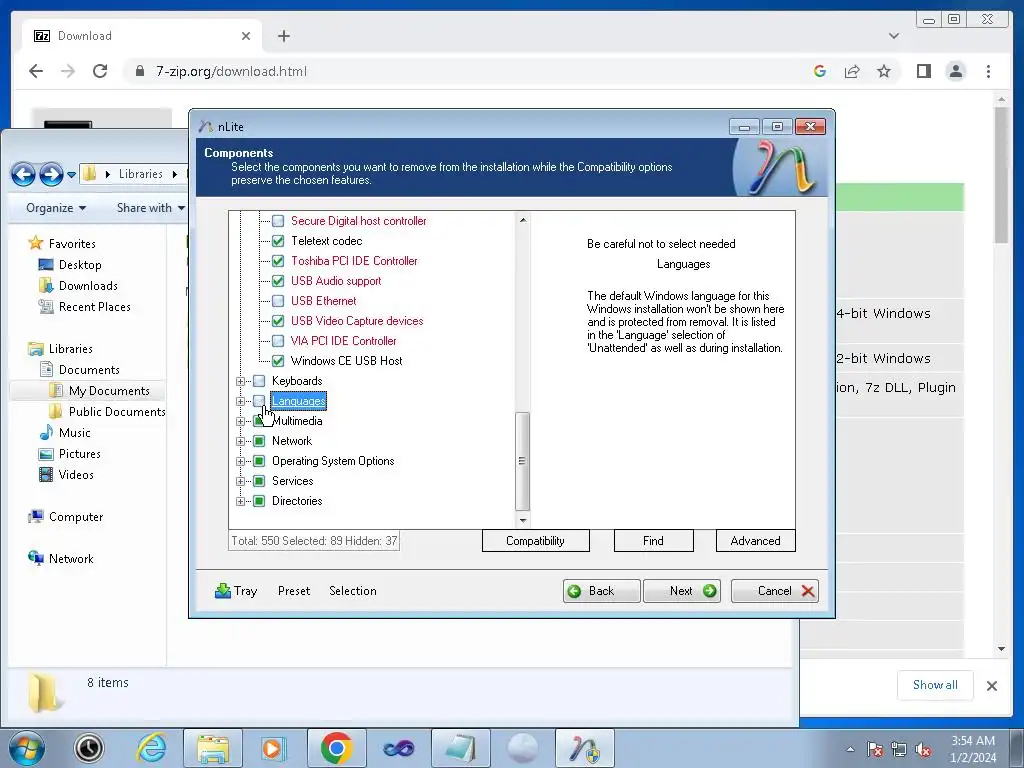This screenshot has width=1024, height=768.
Task: Check the USB Ethernet checkbox
Action: point(278,301)
